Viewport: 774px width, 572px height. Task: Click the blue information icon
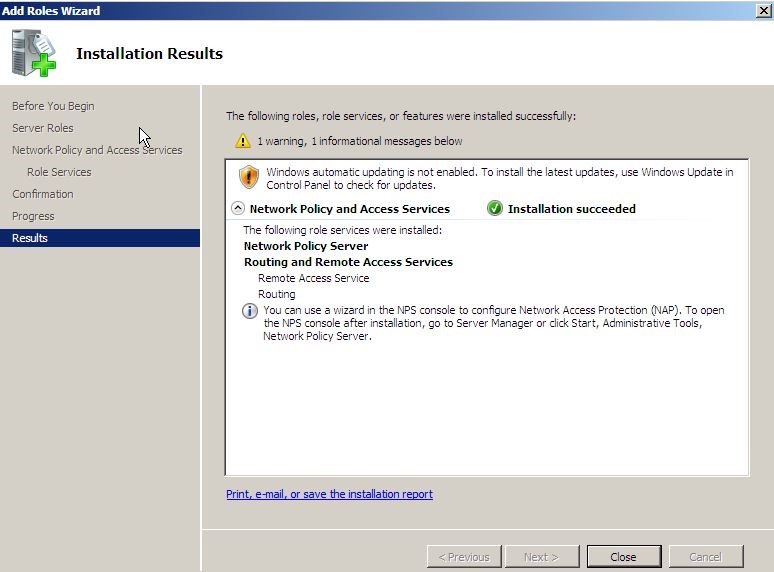[250, 311]
